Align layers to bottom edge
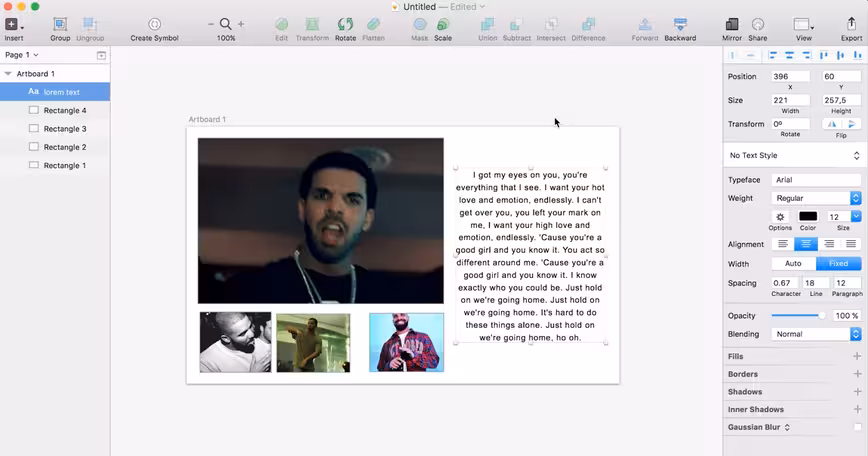Viewport: 868px width, 456px height. (x=857, y=55)
